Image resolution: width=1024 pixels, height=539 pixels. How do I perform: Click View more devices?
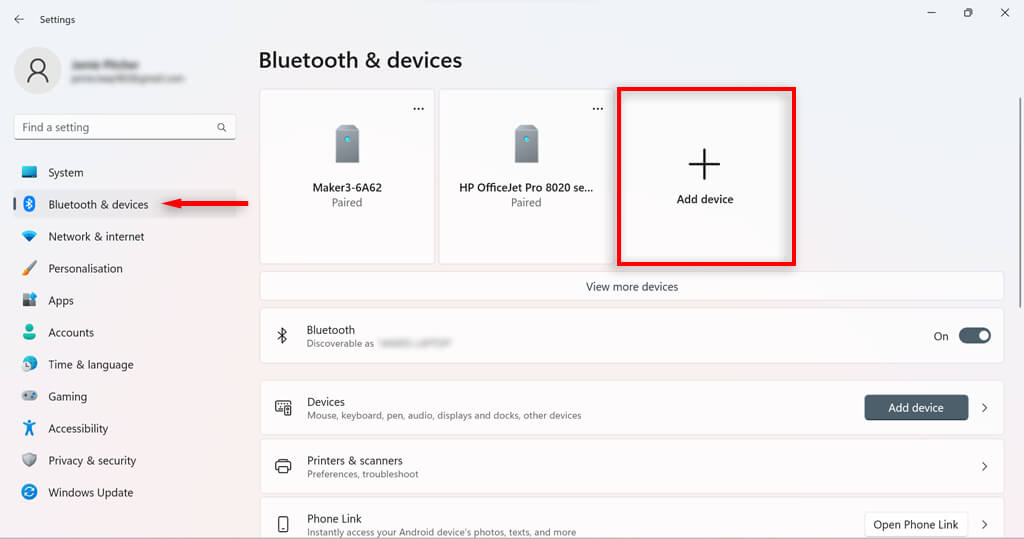pyautogui.click(x=631, y=287)
